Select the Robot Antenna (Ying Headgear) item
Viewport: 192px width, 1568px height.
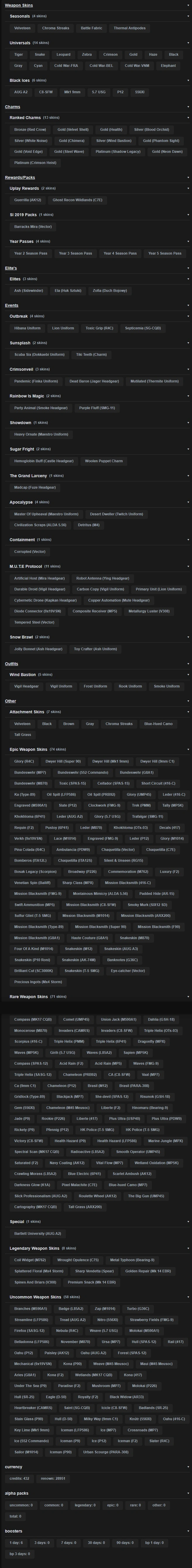pos(103,578)
